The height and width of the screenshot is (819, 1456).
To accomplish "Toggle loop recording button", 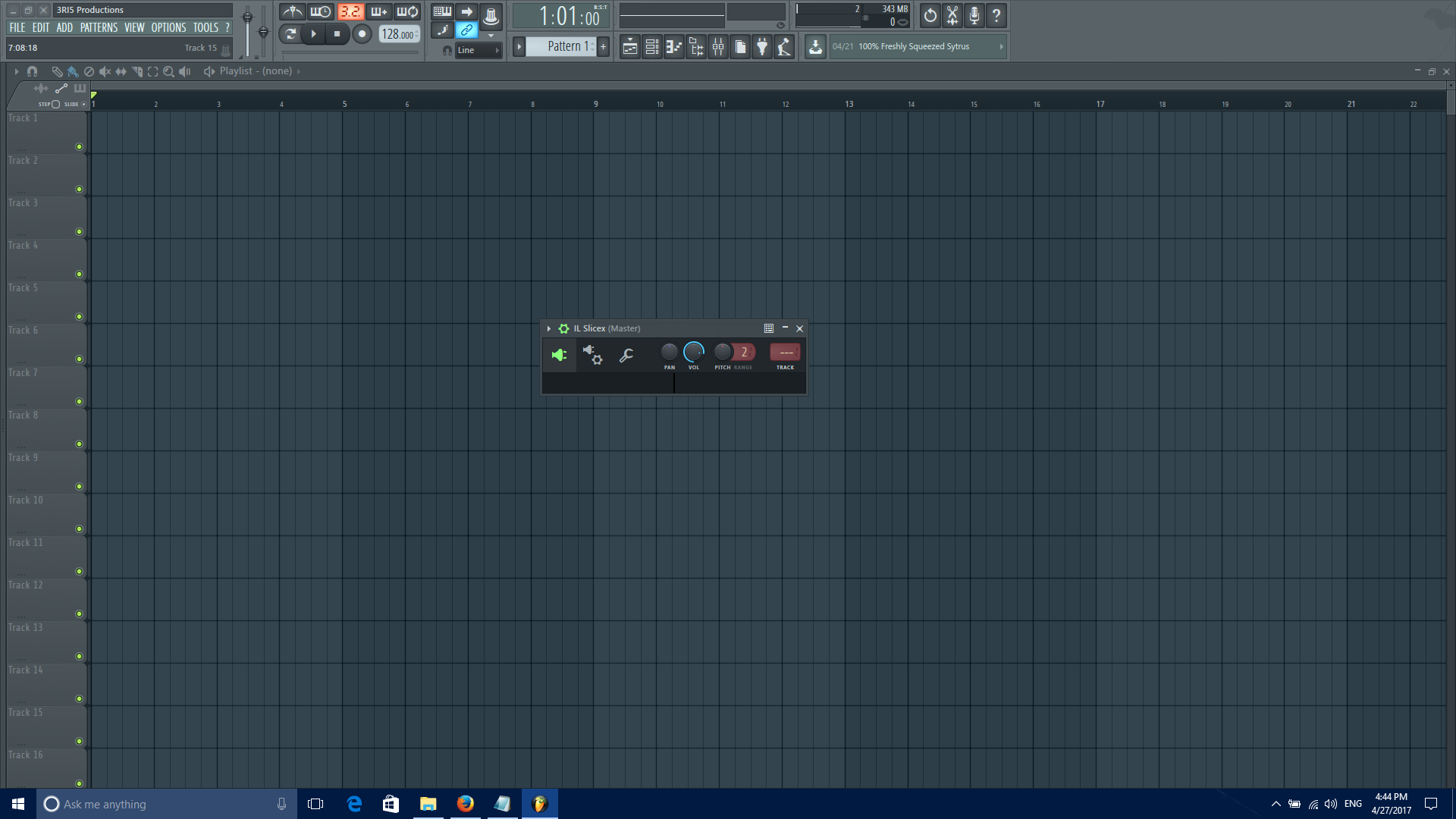I will (408, 12).
